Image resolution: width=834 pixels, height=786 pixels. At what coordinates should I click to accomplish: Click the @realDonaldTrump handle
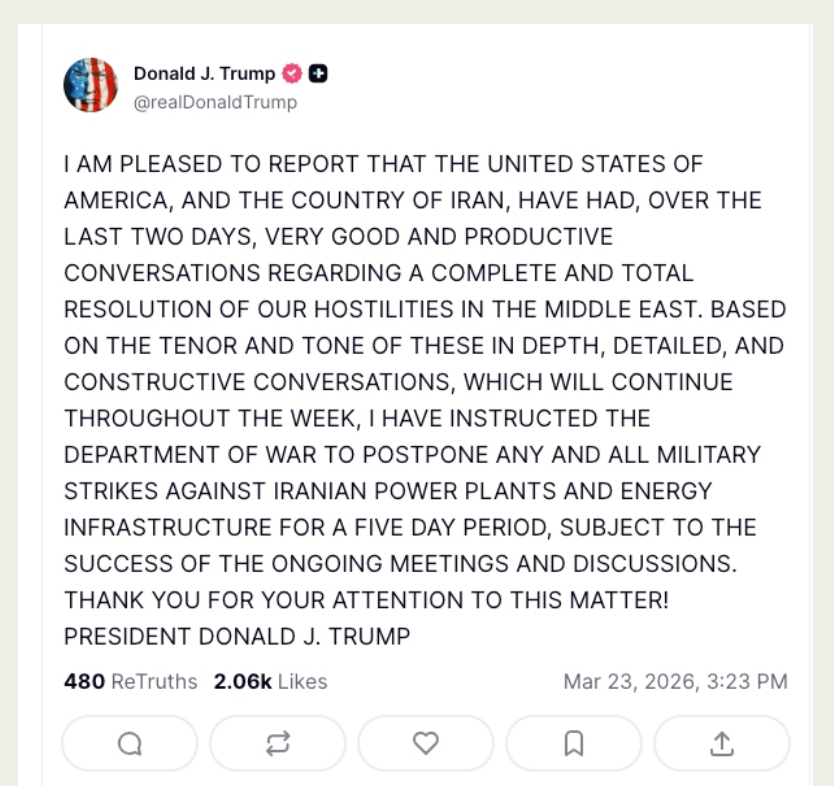tap(215, 102)
